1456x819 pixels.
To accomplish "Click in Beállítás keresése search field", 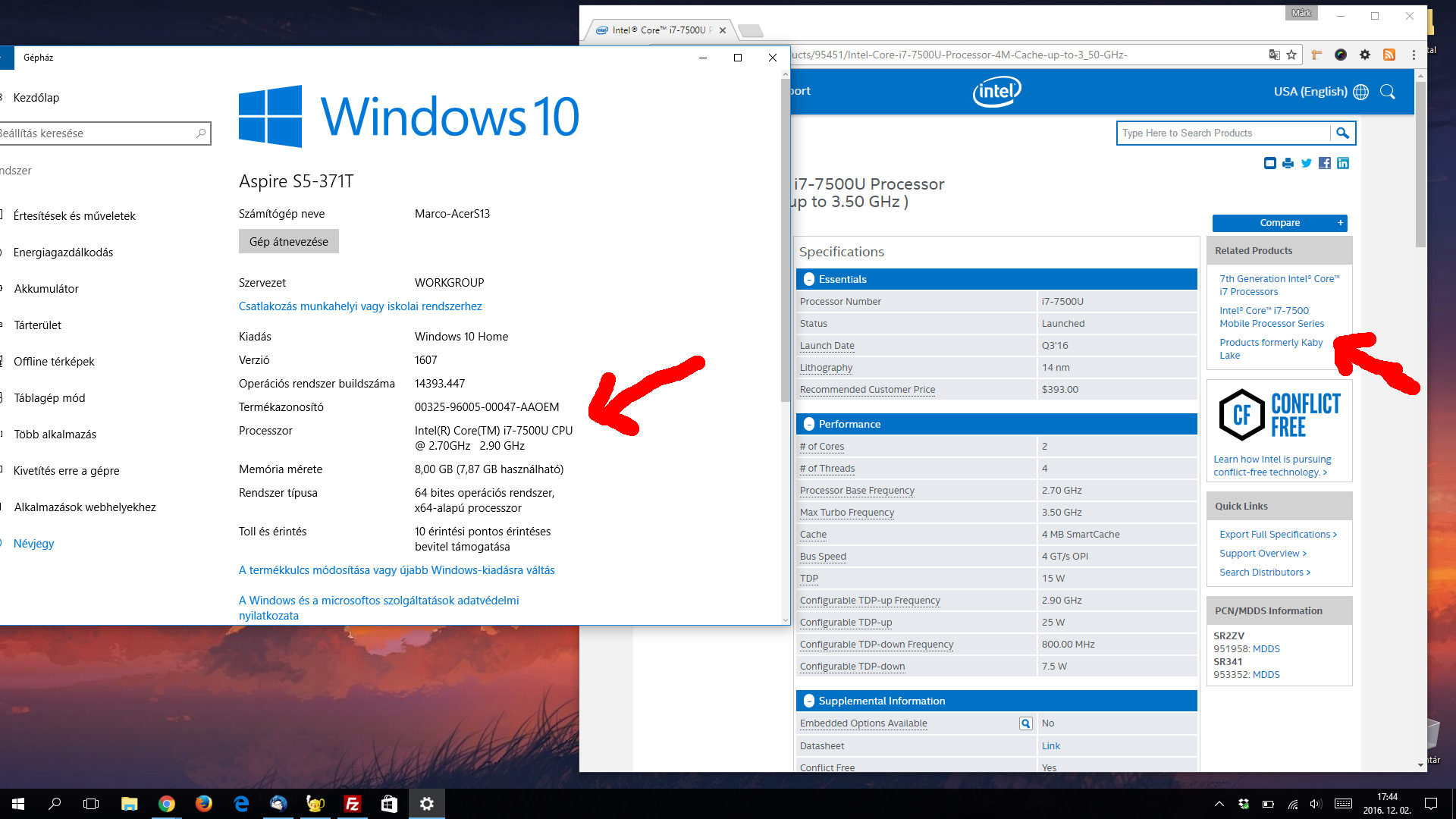I will (x=105, y=133).
